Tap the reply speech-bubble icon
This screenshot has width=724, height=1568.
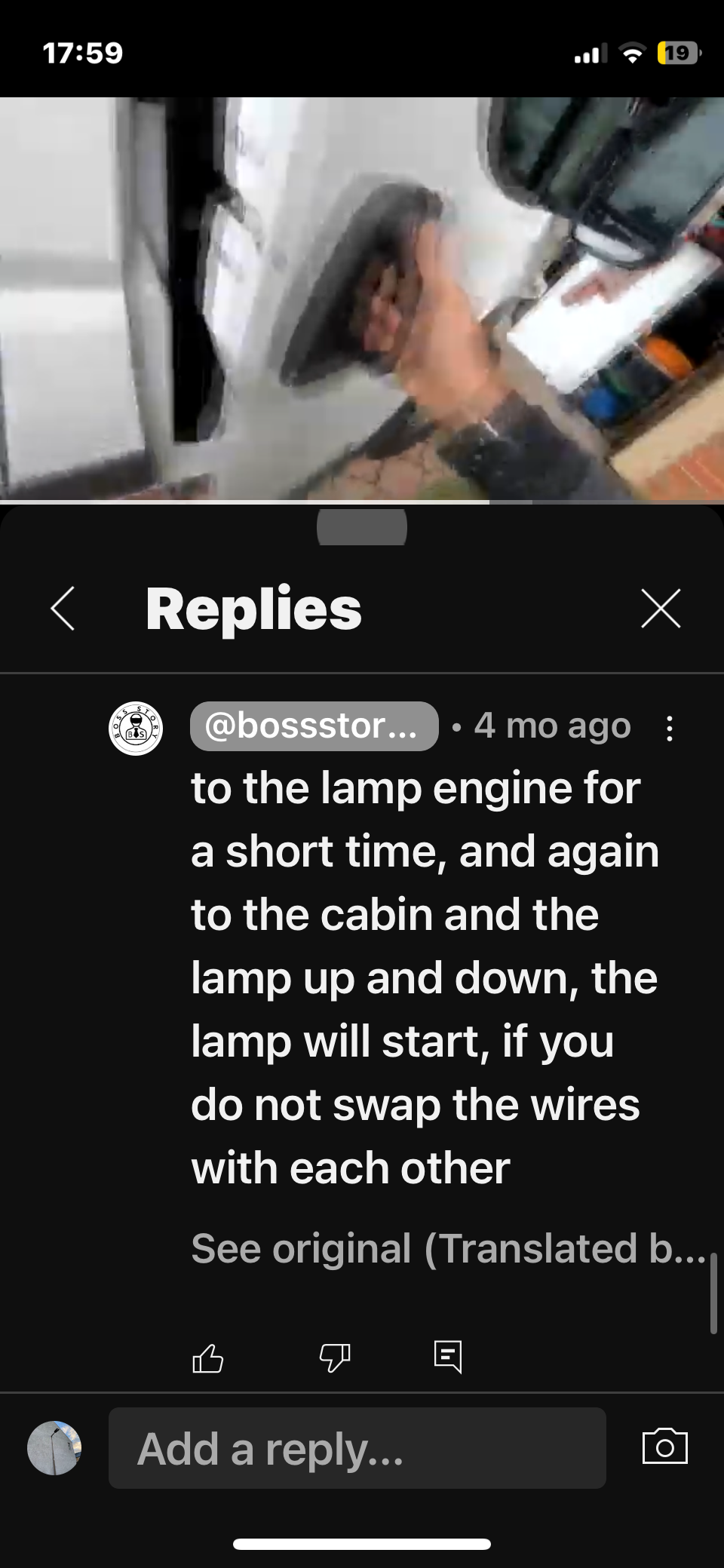pos(448,1357)
